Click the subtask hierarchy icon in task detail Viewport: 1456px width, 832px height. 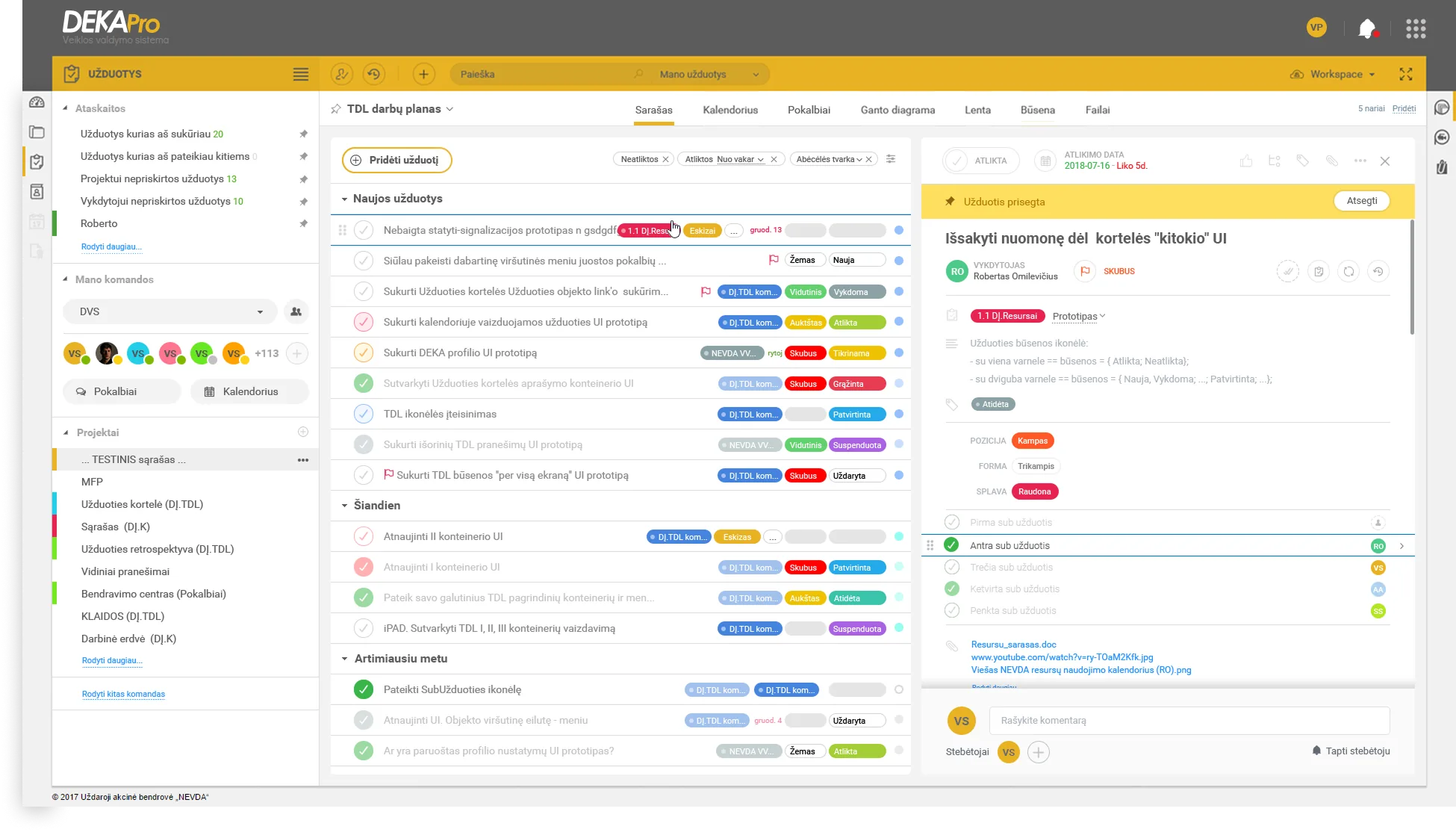click(1275, 161)
